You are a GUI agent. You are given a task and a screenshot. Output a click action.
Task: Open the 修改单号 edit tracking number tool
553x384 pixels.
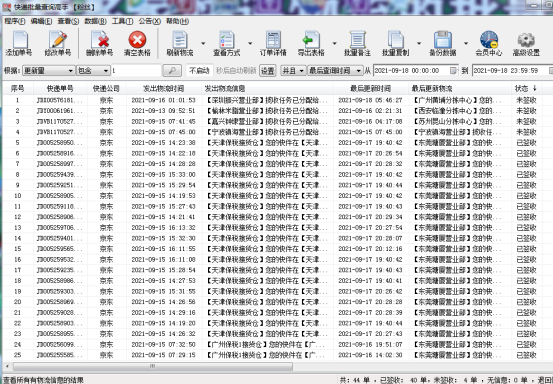coord(58,43)
